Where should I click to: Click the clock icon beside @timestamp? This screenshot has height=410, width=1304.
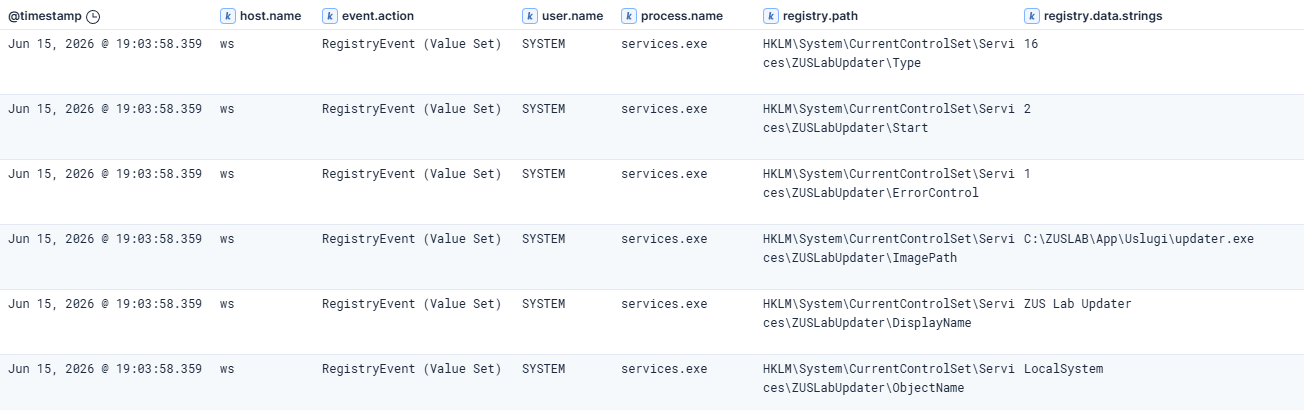(x=93, y=16)
